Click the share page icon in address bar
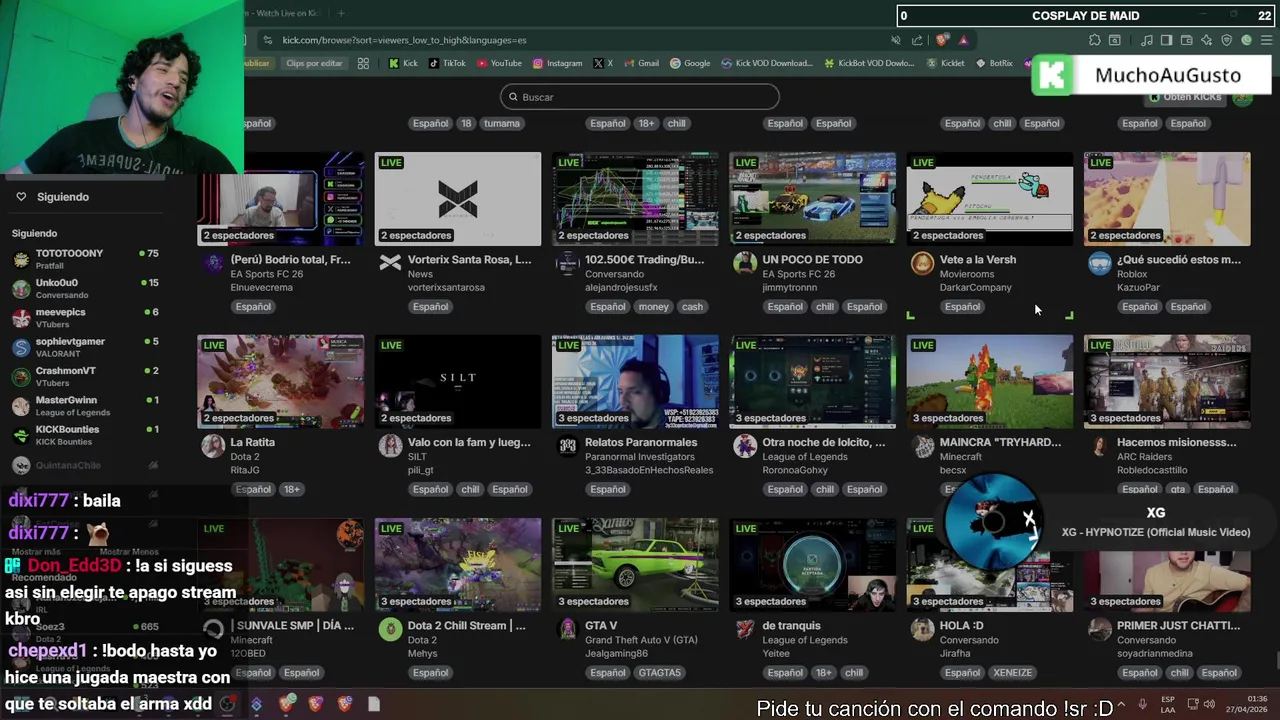This screenshot has width=1280, height=720. 917,40
